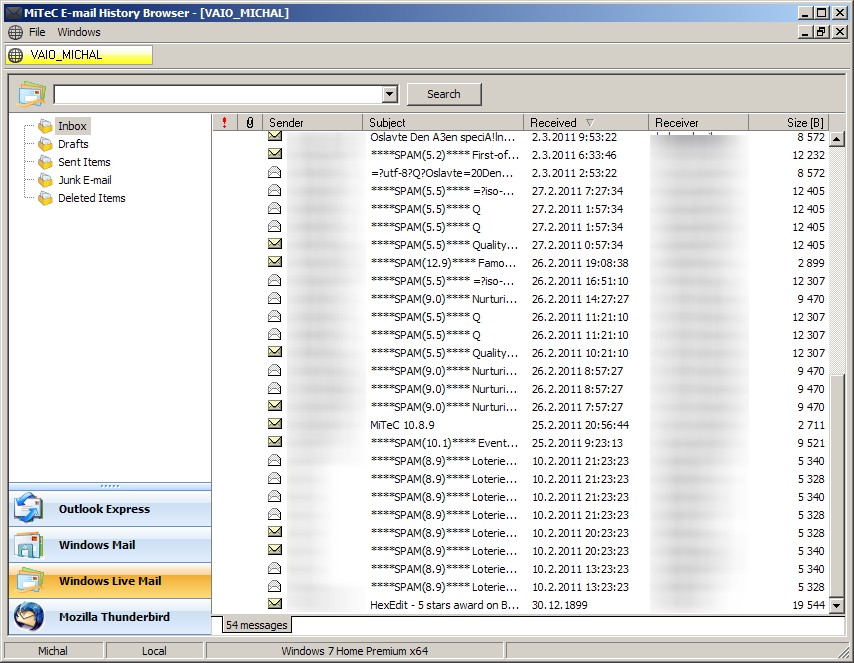Open the File menu
The image size is (854, 663).
(x=37, y=32)
